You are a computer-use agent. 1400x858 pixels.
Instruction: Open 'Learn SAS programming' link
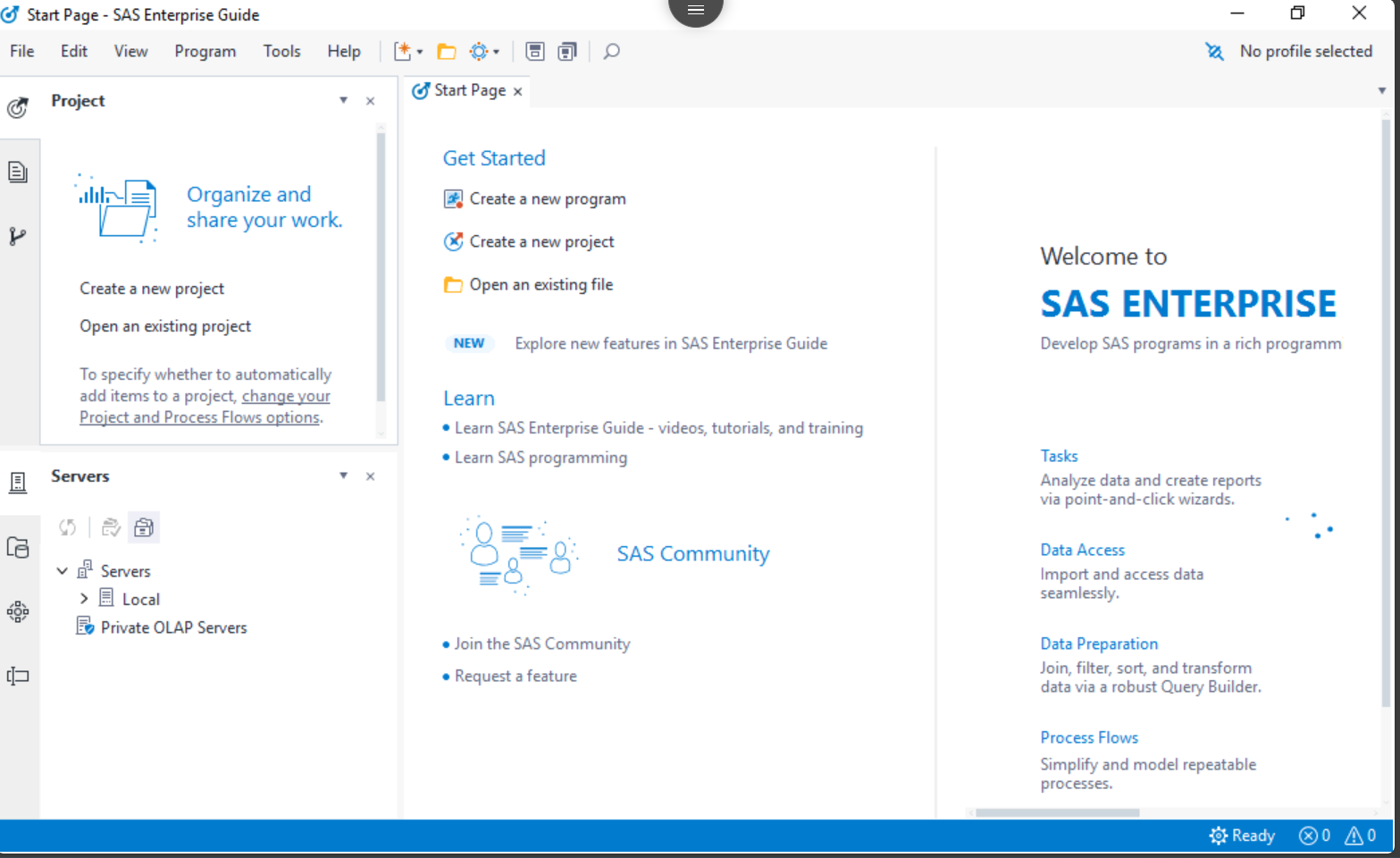tap(541, 458)
